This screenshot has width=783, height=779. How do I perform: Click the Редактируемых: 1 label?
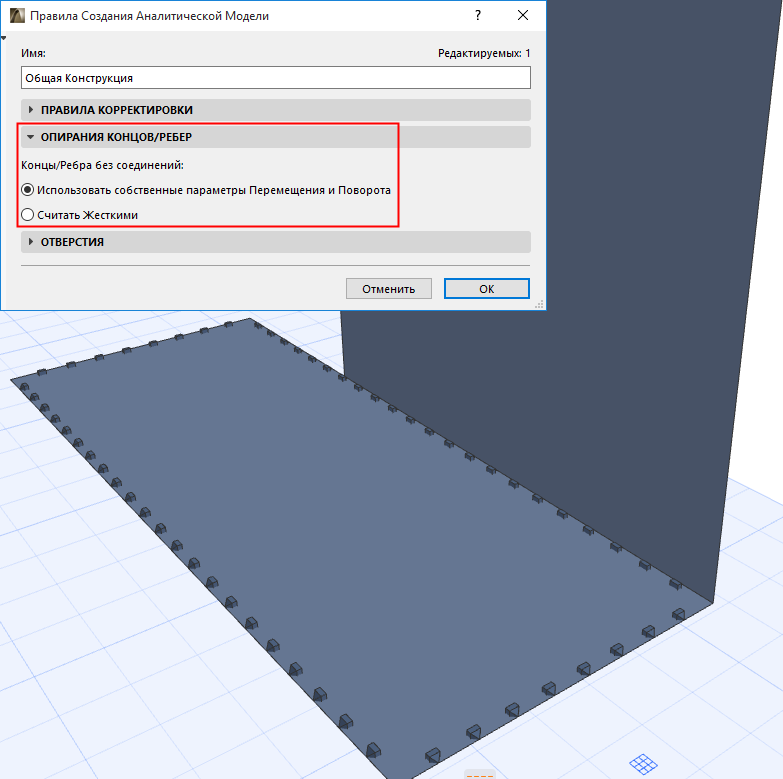coord(484,53)
